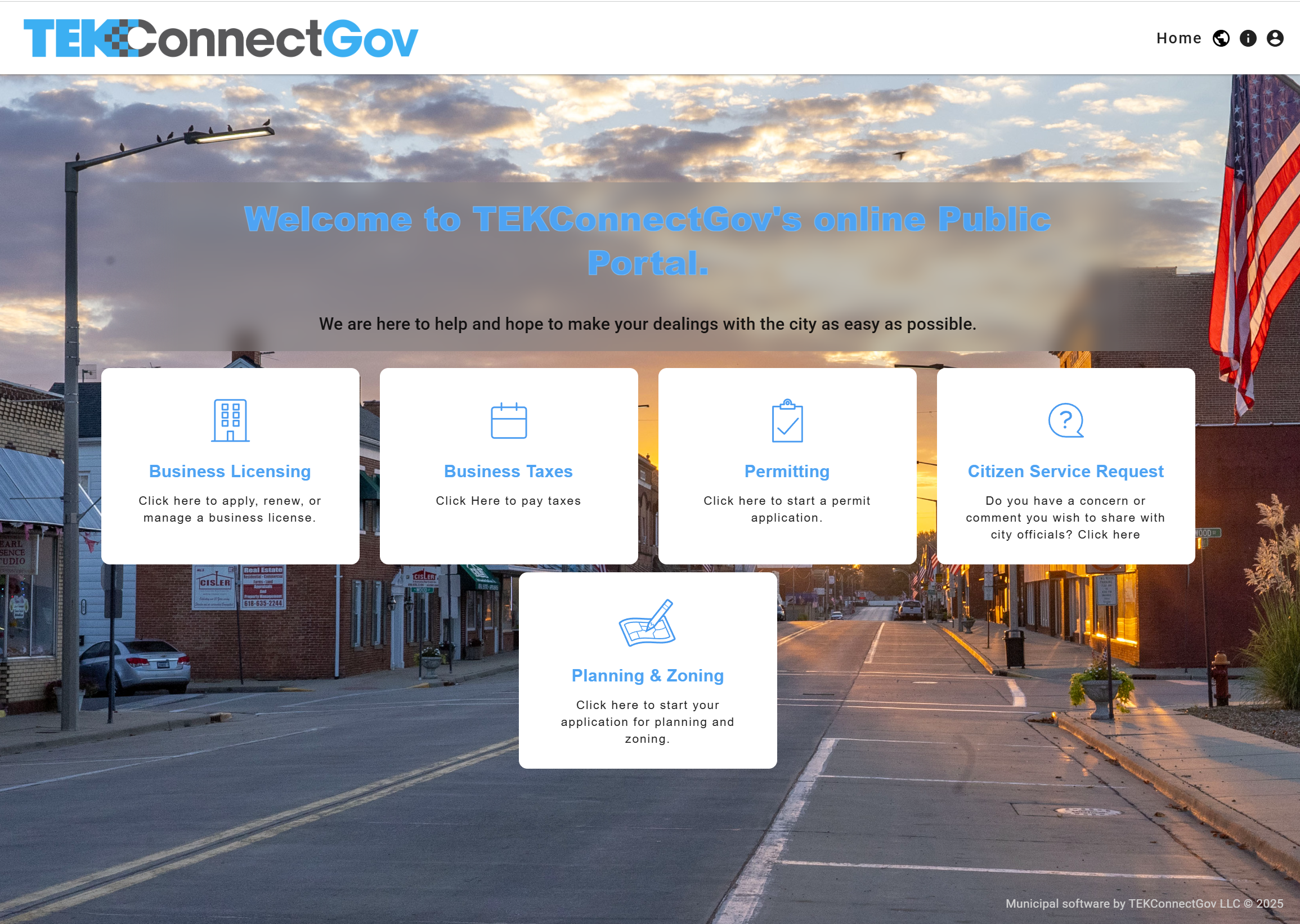Click the map and pencil zoning icon
Image resolution: width=1300 pixels, height=924 pixels.
[x=647, y=623]
